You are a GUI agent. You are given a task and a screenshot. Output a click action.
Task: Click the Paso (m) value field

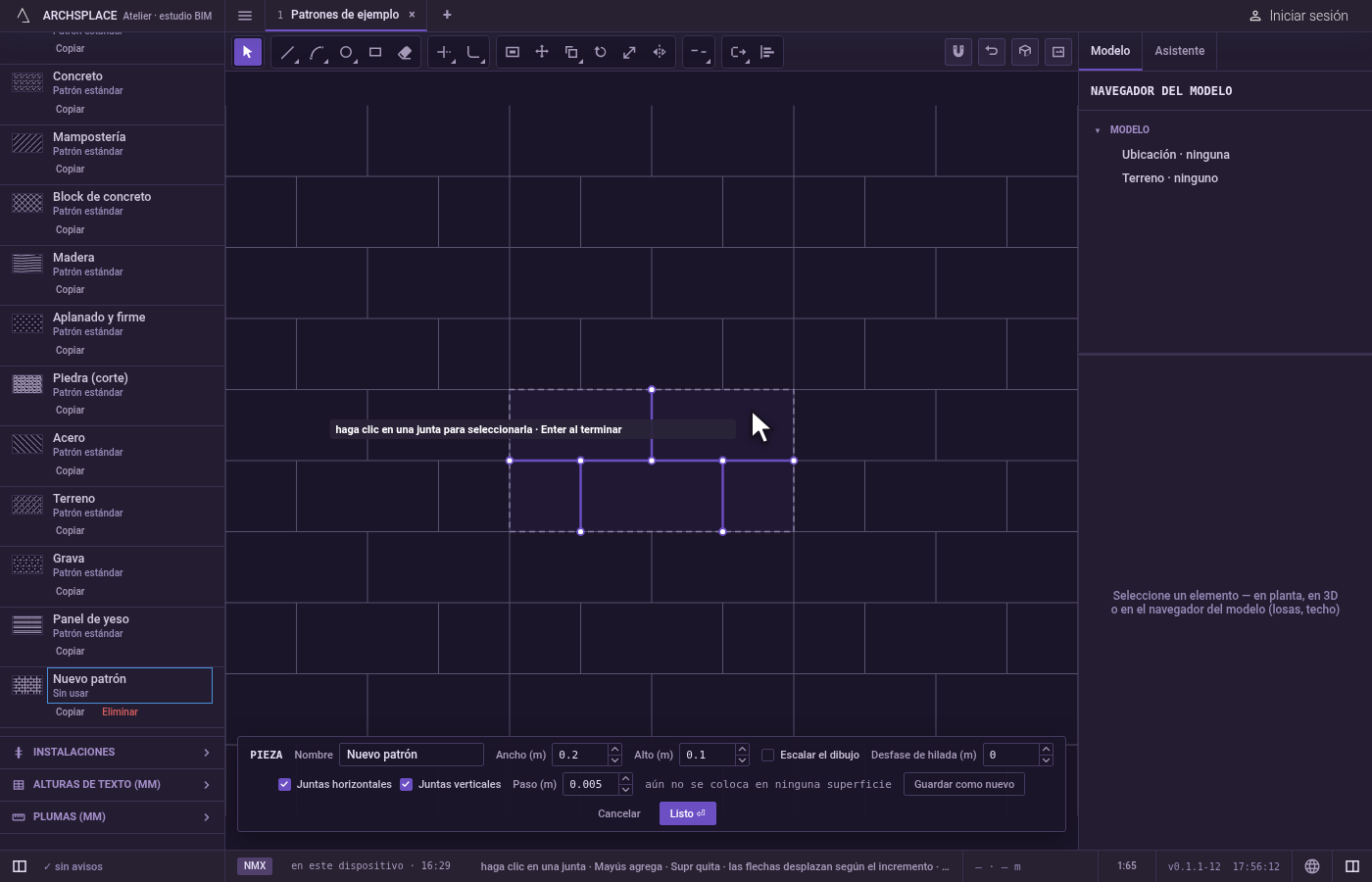click(590, 784)
